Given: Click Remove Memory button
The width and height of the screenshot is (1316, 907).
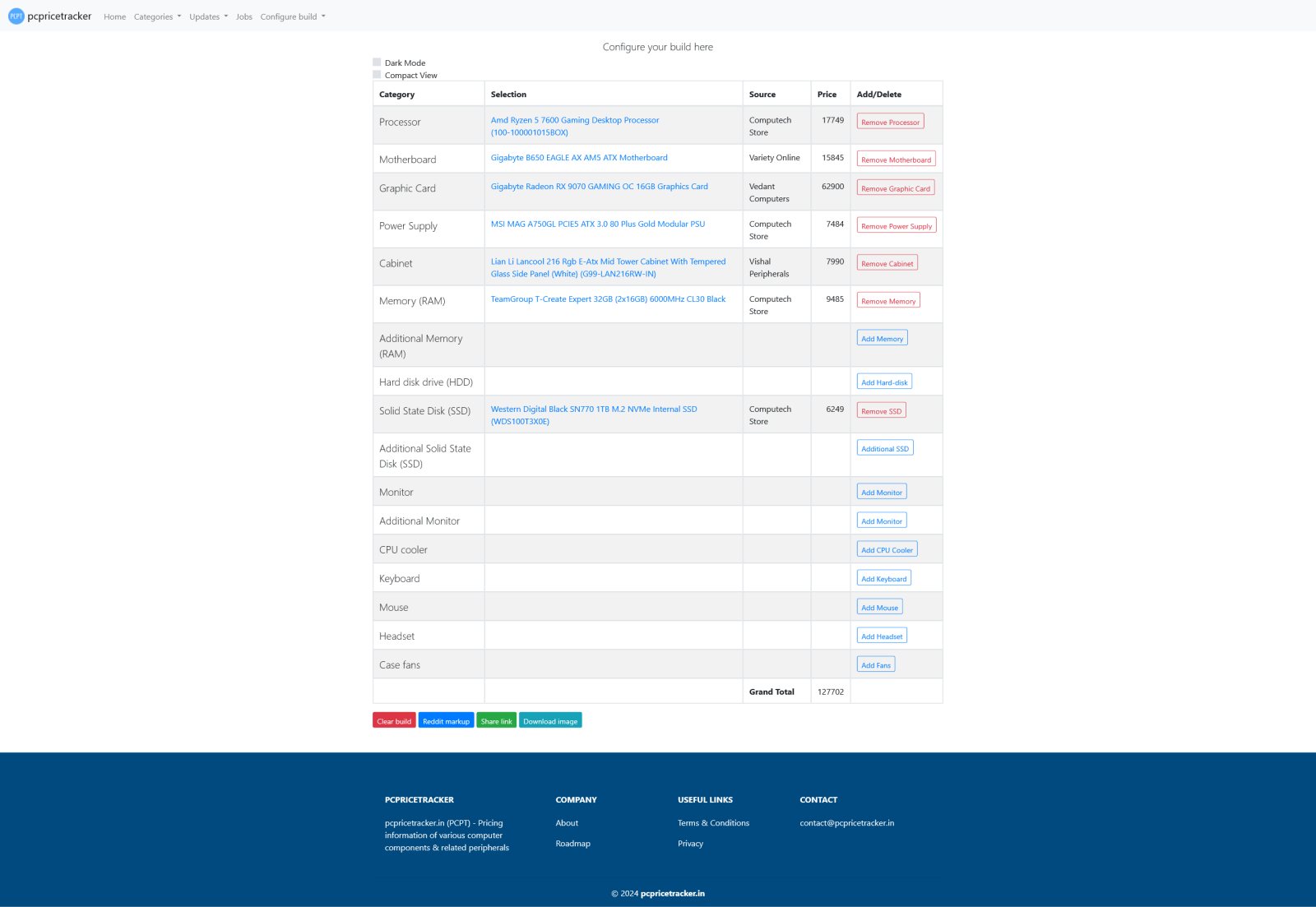Looking at the screenshot, I should (888, 301).
